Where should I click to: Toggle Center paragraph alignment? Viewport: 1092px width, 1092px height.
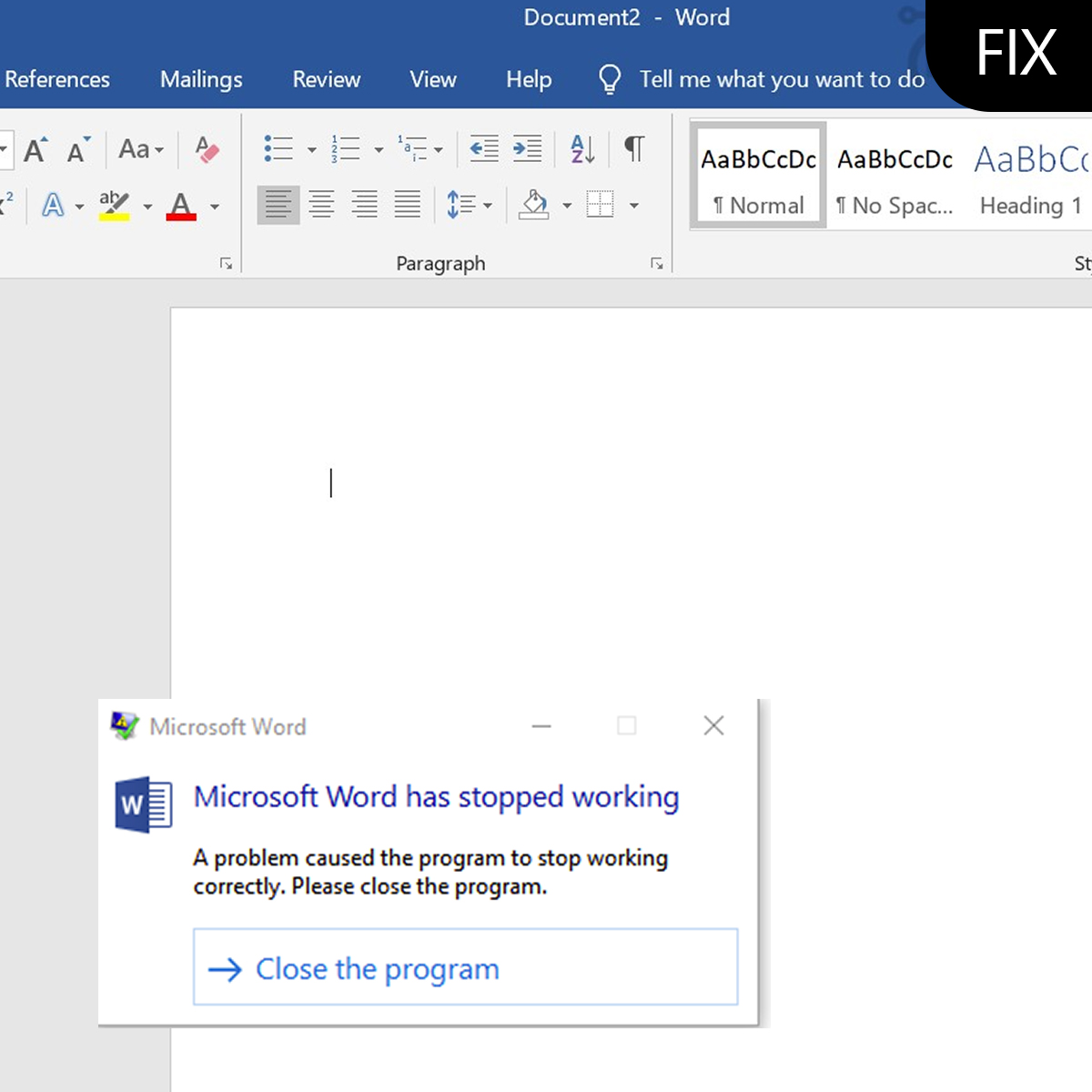coord(321,204)
